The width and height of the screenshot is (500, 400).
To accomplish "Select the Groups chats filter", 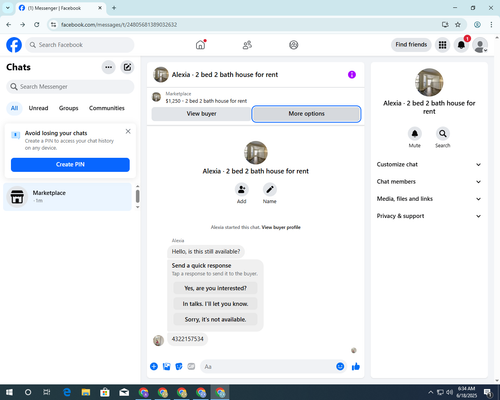I will (68, 108).
